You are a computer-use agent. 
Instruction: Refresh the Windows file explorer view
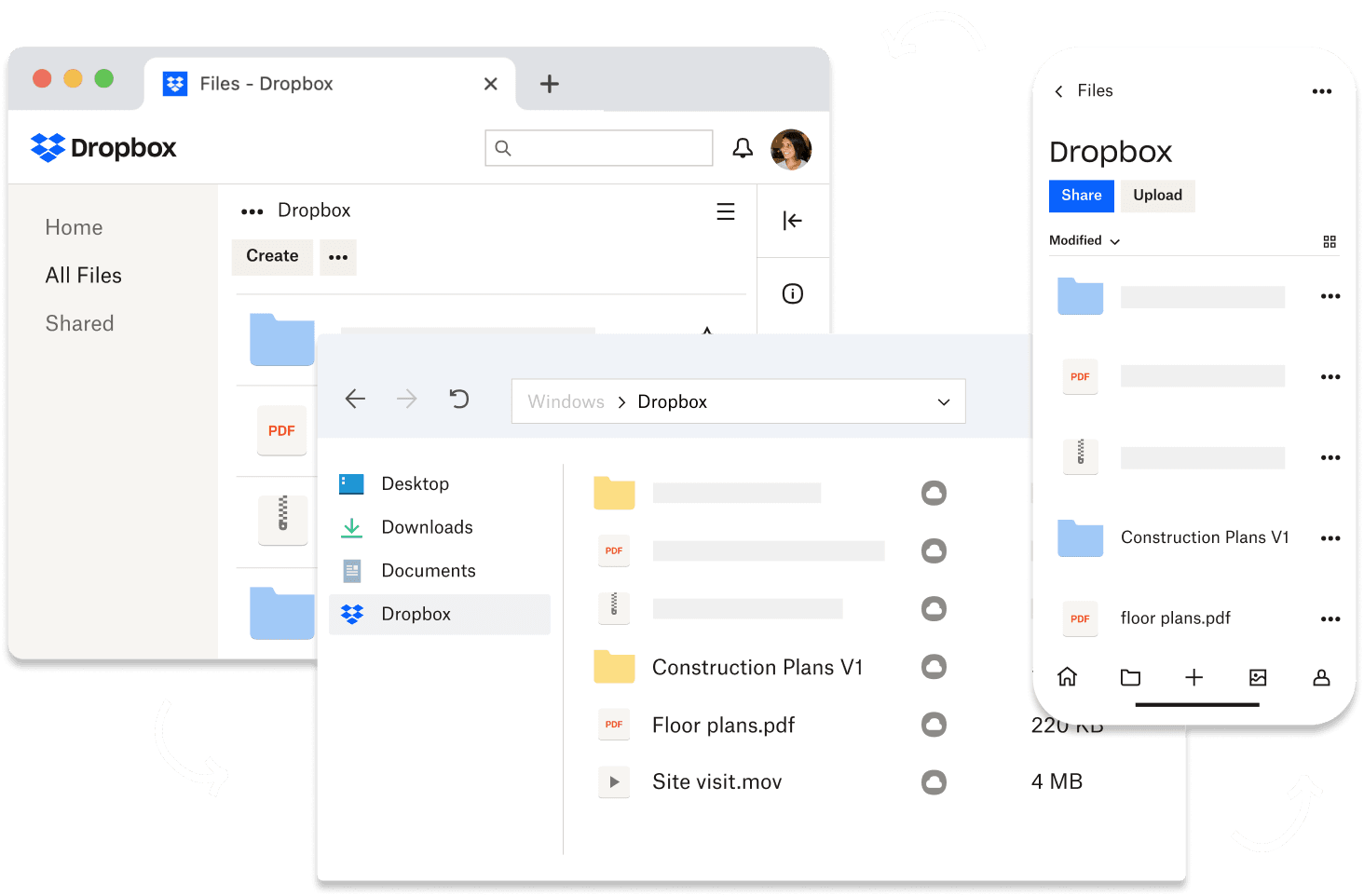pos(459,400)
